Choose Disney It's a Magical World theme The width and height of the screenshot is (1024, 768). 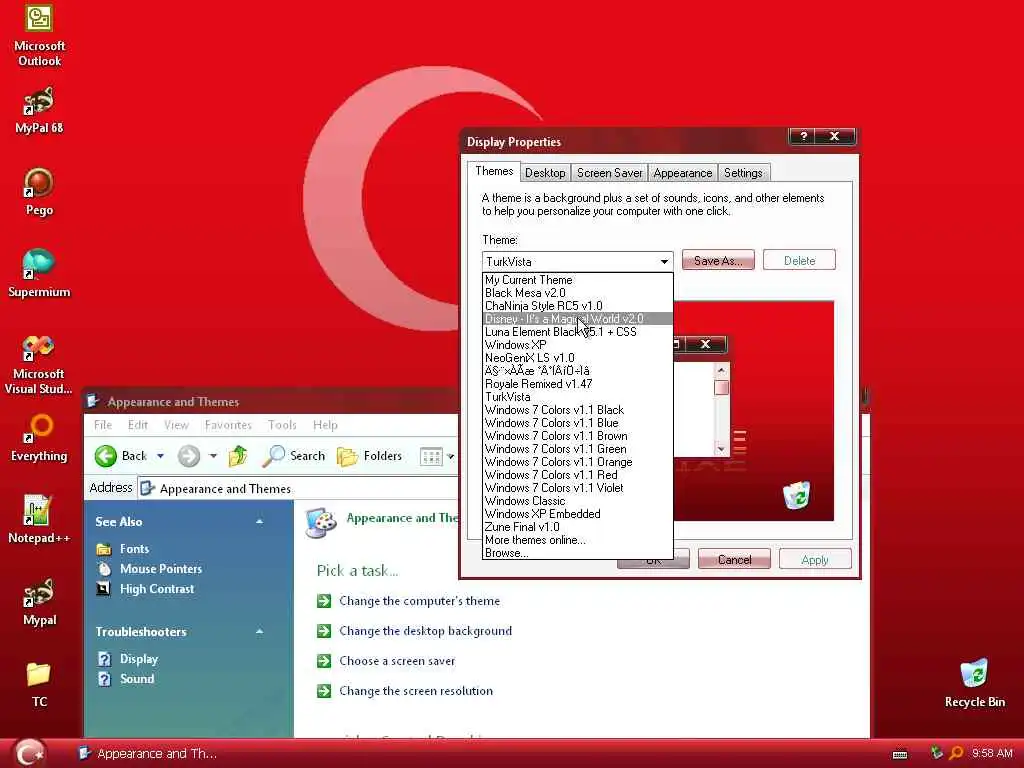click(578, 319)
